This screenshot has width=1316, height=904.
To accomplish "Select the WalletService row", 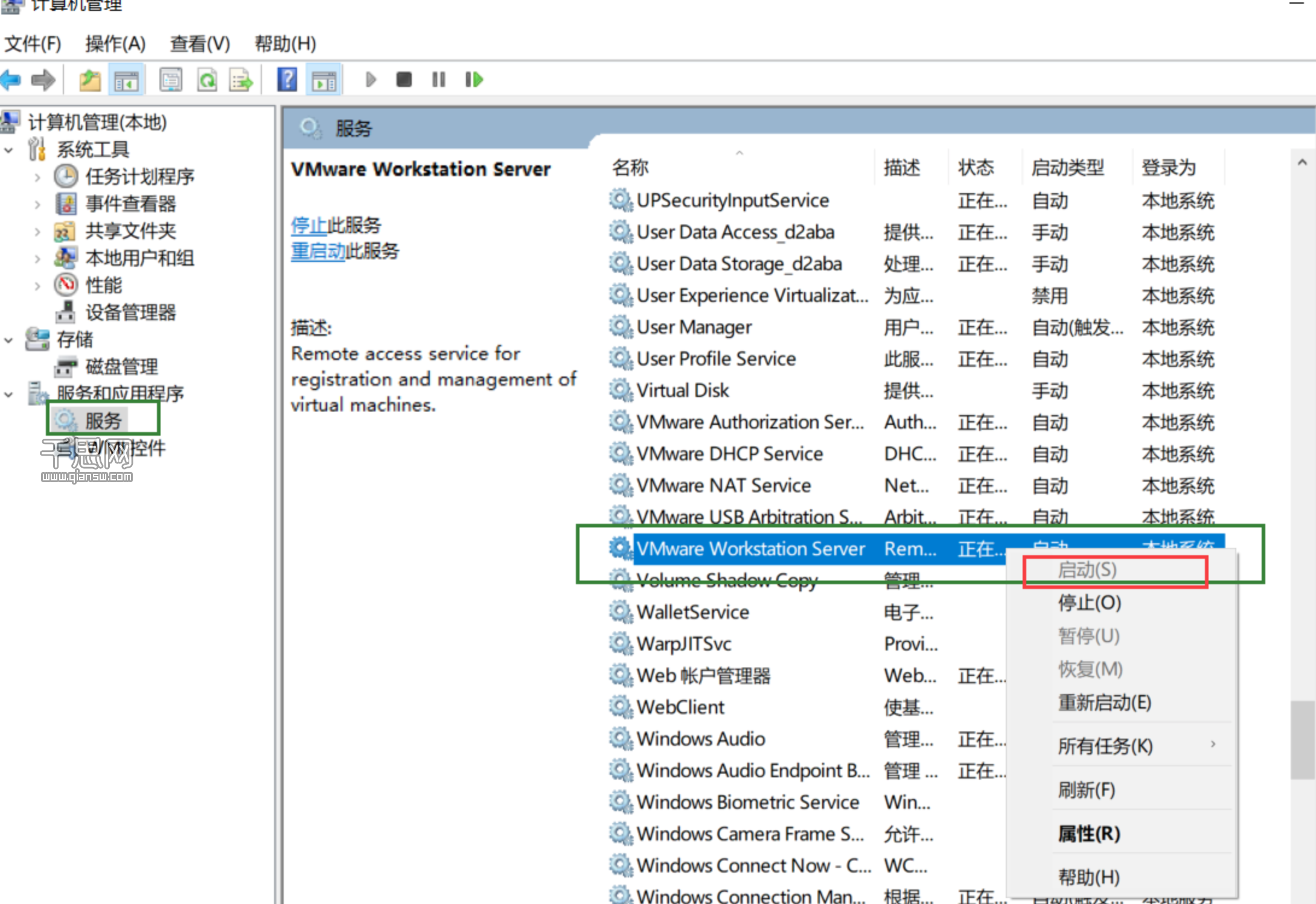I will (808, 613).
